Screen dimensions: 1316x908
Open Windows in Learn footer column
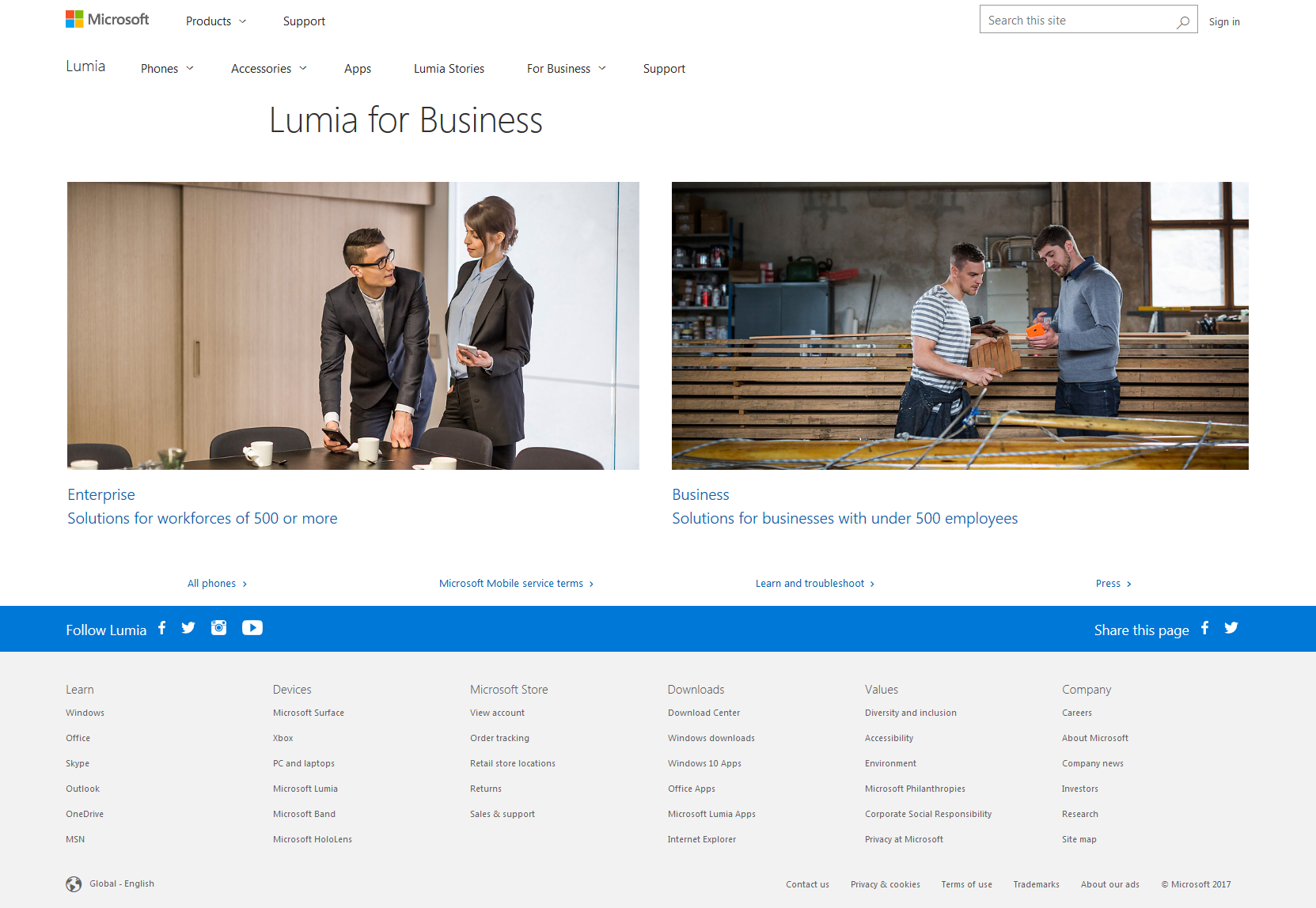pyautogui.click(x=85, y=713)
